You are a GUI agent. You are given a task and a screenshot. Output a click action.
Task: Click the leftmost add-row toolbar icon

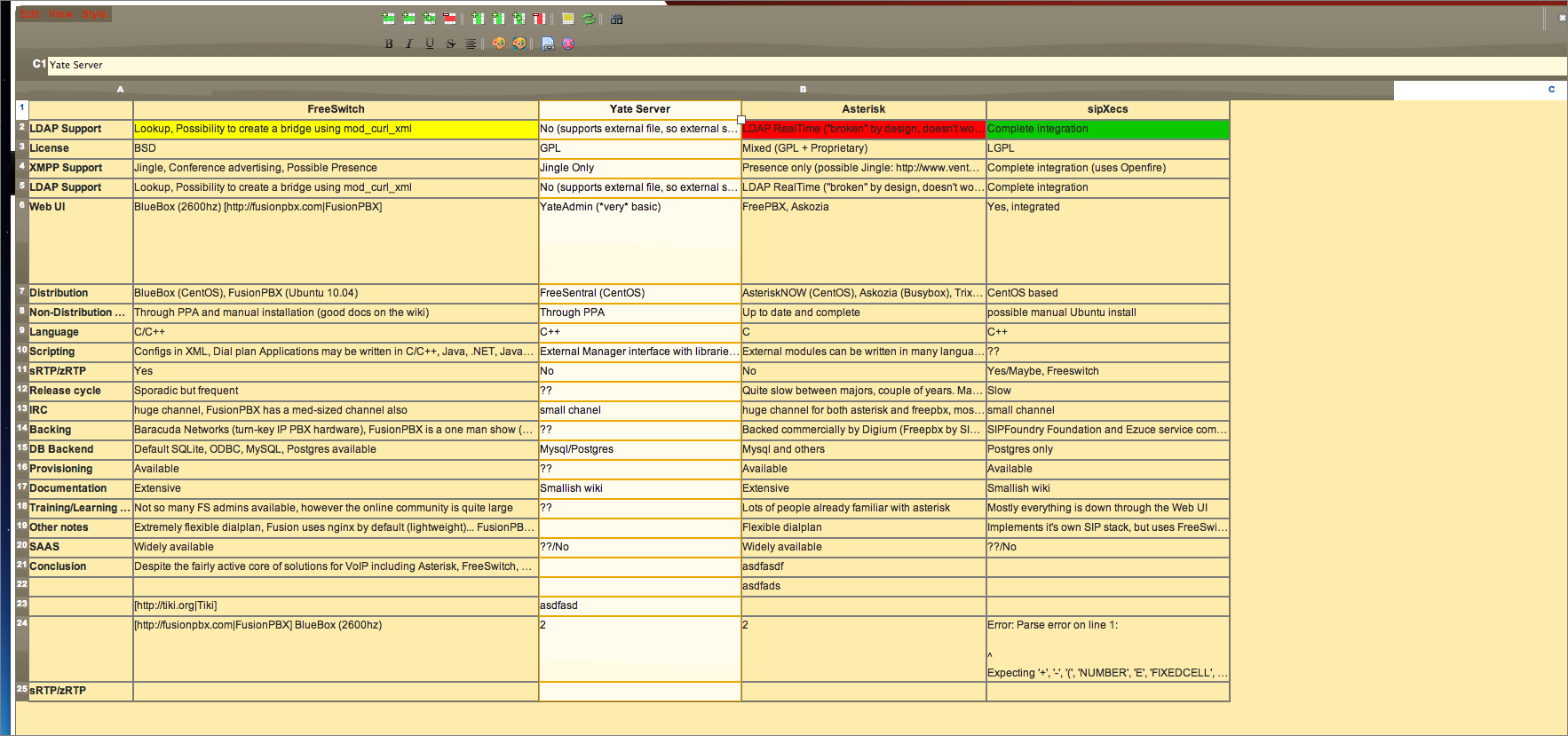click(388, 18)
